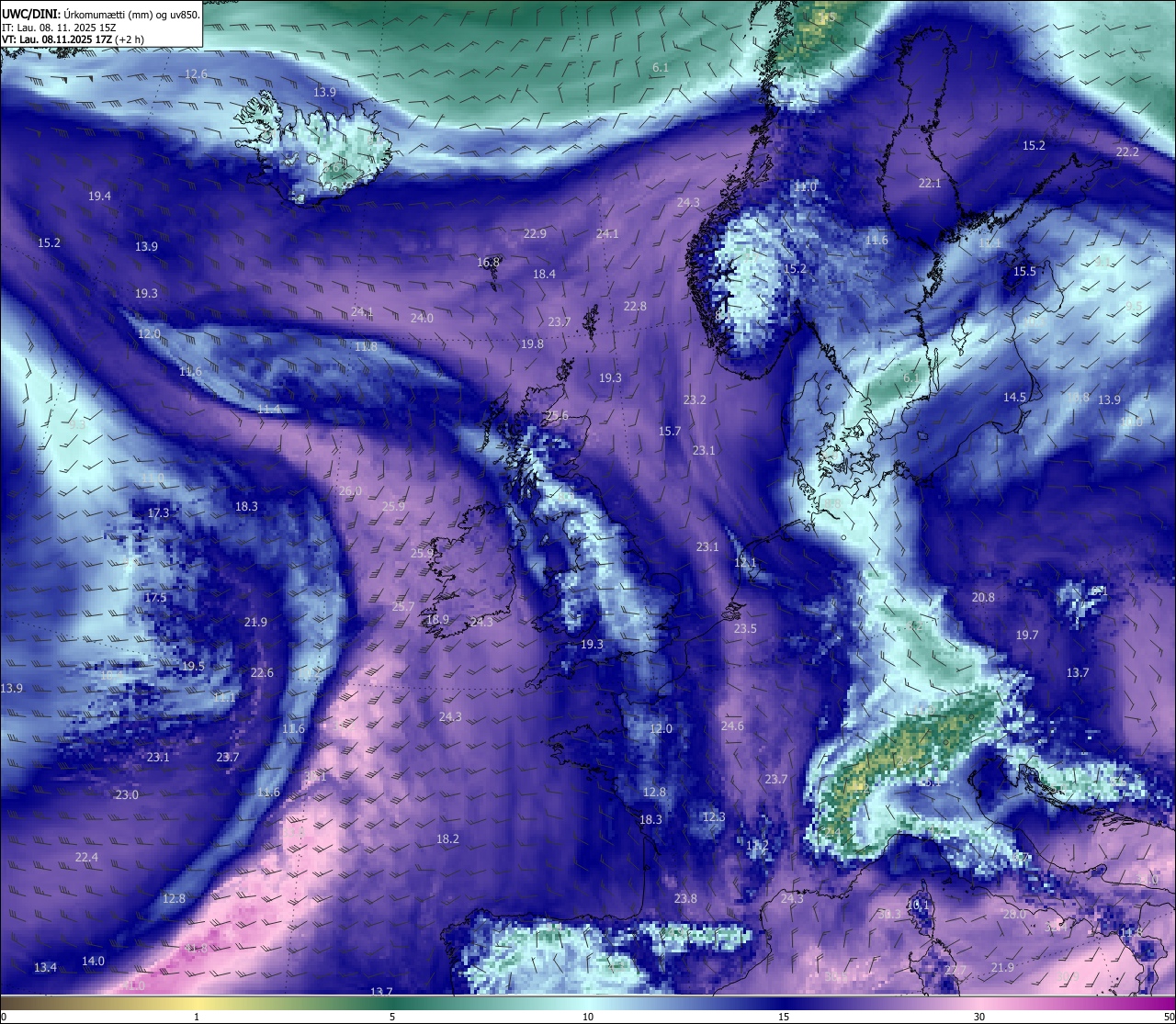Select the 19.4 value label
The width and height of the screenshot is (1176, 1024).
[x=99, y=196]
